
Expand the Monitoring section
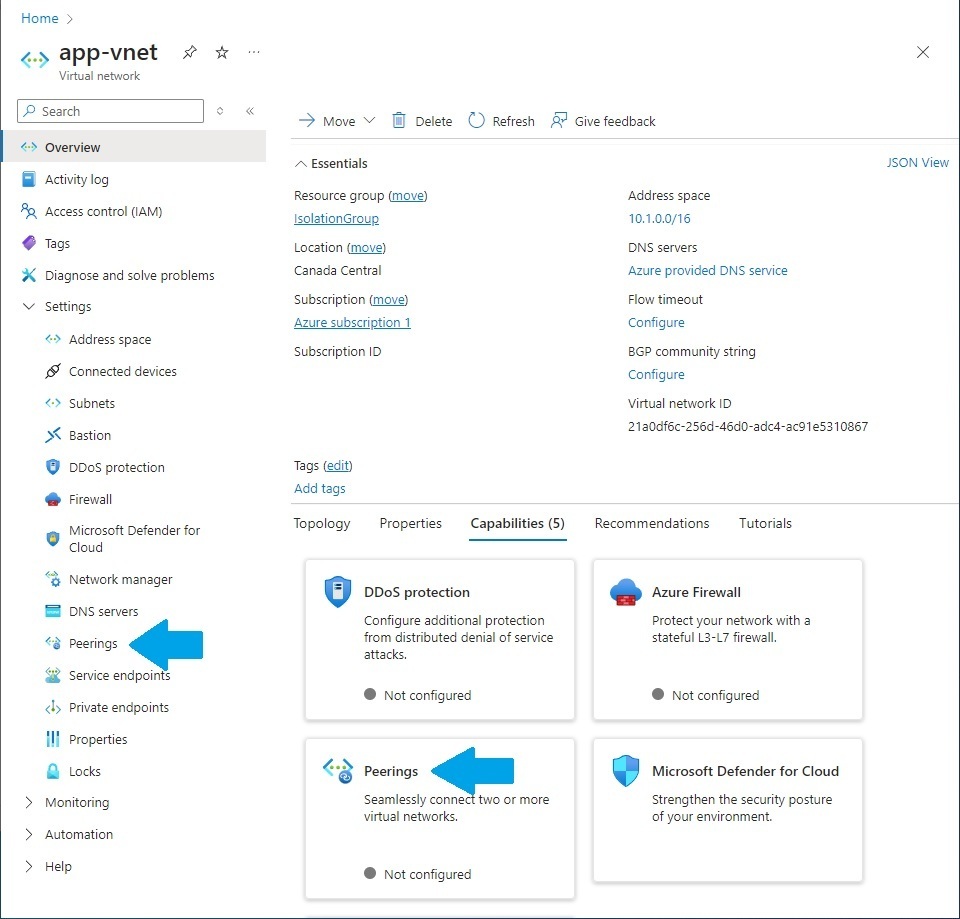coord(29,803)
